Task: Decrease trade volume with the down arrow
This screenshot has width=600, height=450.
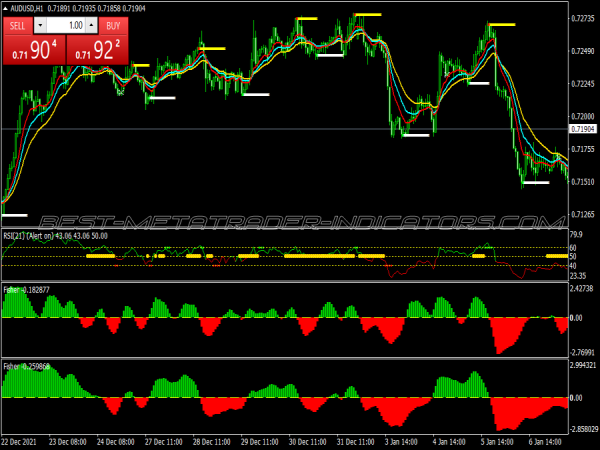Action: tap(40, 26)
